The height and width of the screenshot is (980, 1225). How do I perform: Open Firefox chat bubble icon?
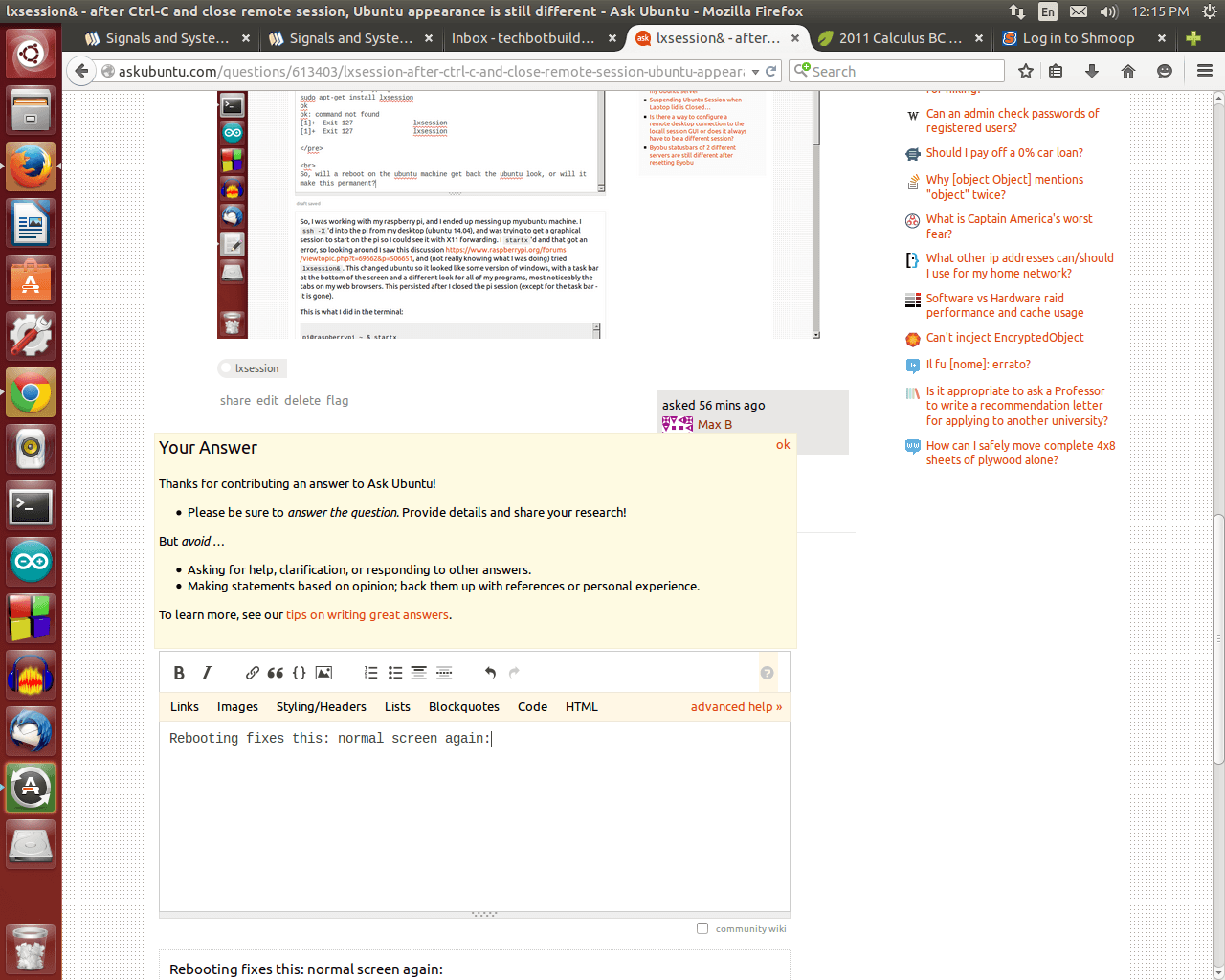pyautogui.click(x=1165, y=71)
